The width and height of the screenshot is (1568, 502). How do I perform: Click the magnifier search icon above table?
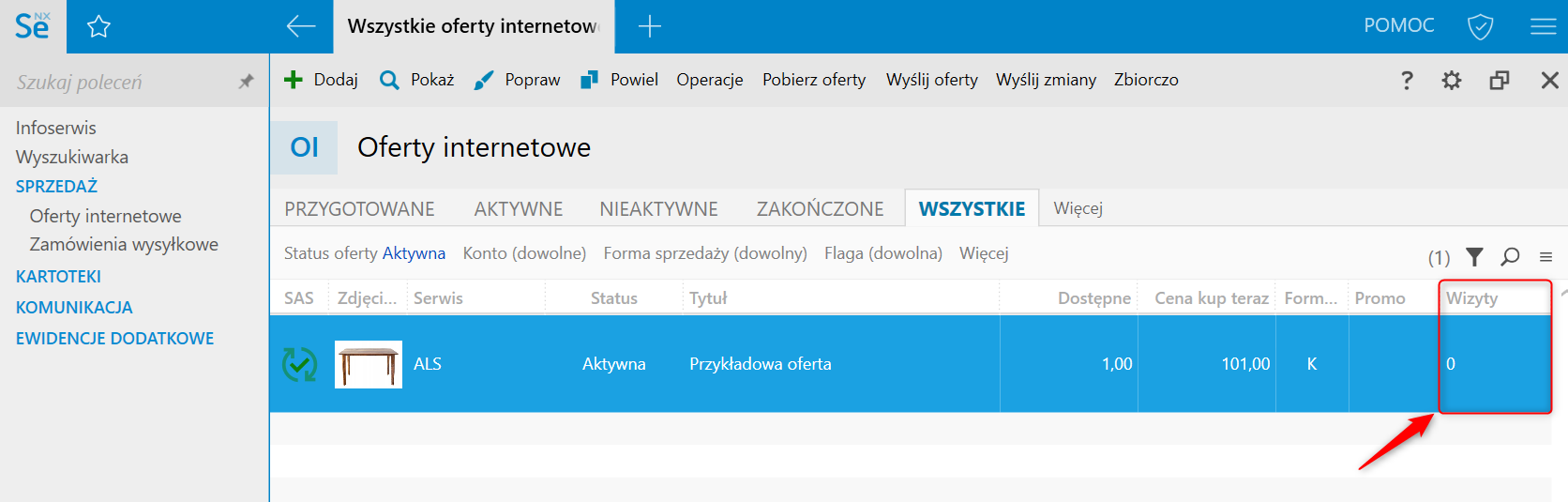1510,256
